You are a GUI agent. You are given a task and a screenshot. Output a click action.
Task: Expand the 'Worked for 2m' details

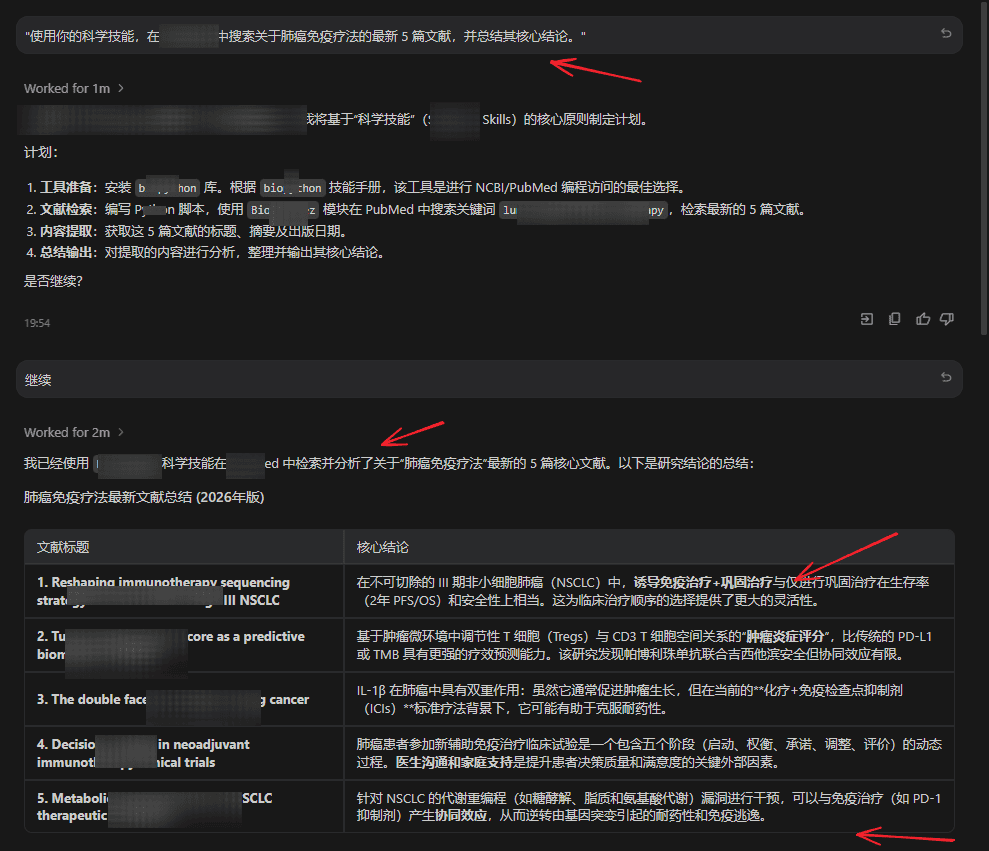point(74,432)
